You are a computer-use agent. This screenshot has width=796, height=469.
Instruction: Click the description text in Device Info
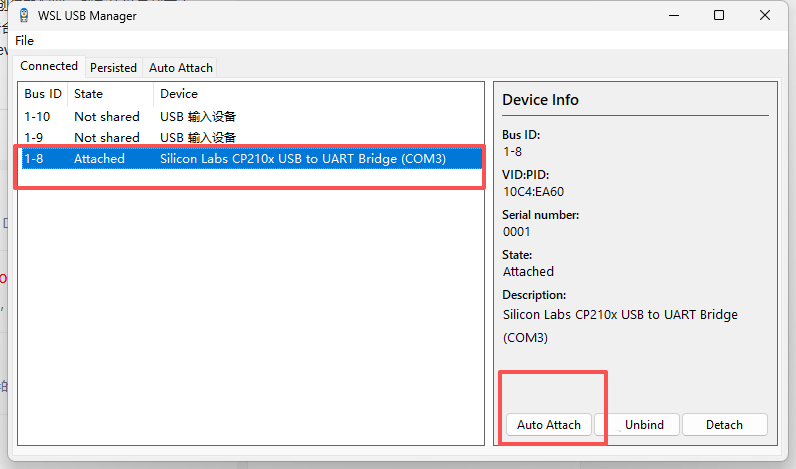[620, 326]
